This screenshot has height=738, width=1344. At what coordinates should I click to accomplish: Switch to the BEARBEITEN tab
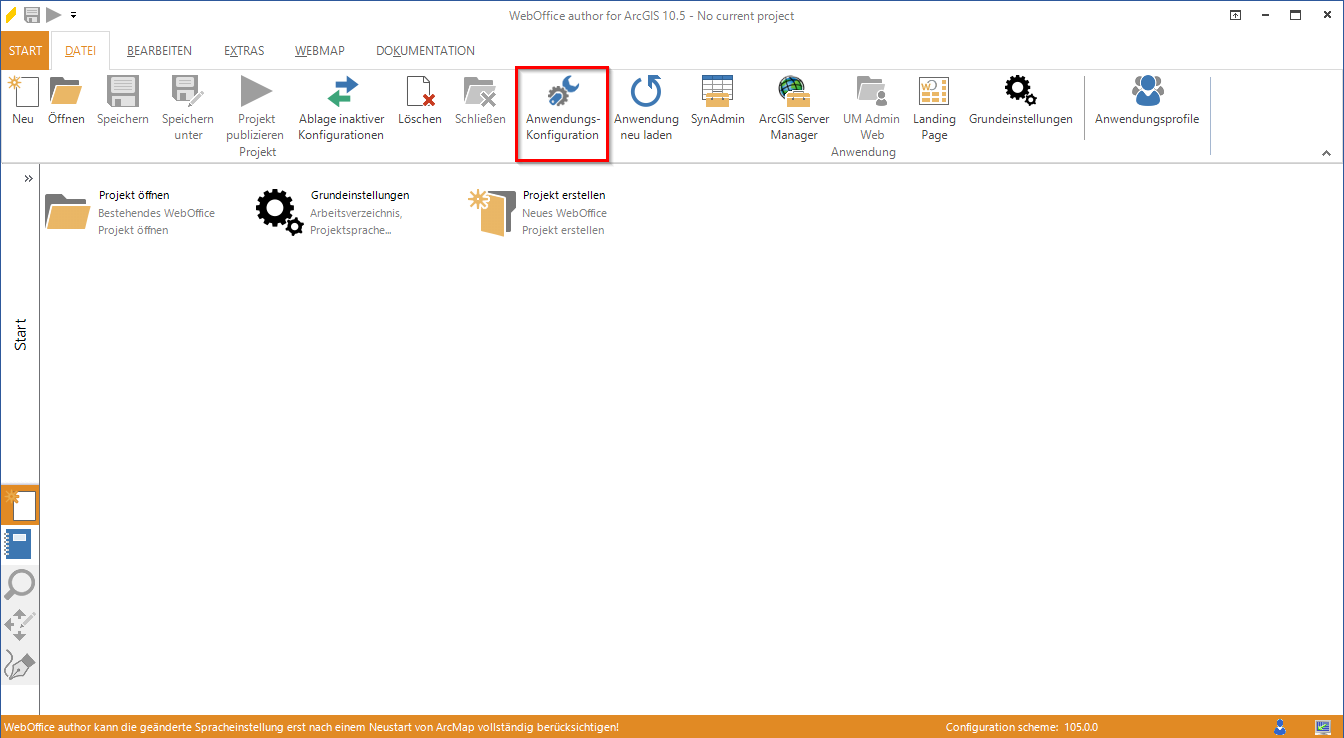point(159,51)
